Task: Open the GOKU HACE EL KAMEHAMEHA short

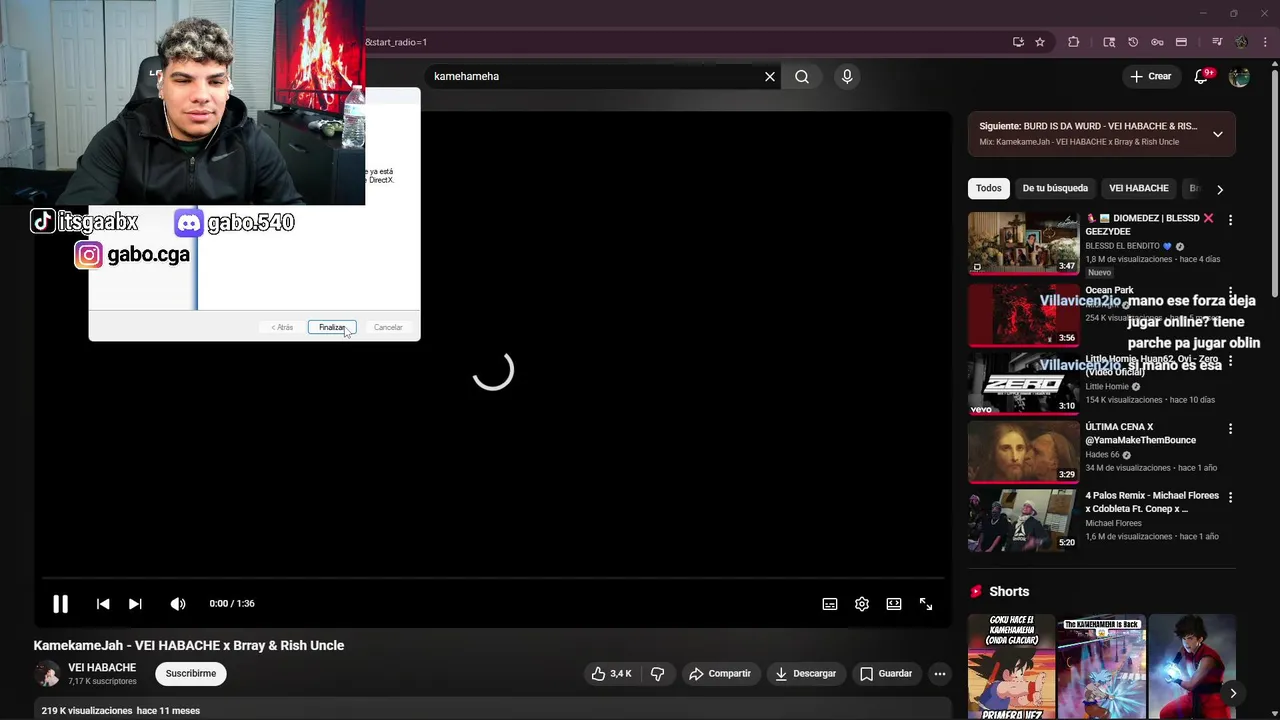Action: coord(1011,666)
